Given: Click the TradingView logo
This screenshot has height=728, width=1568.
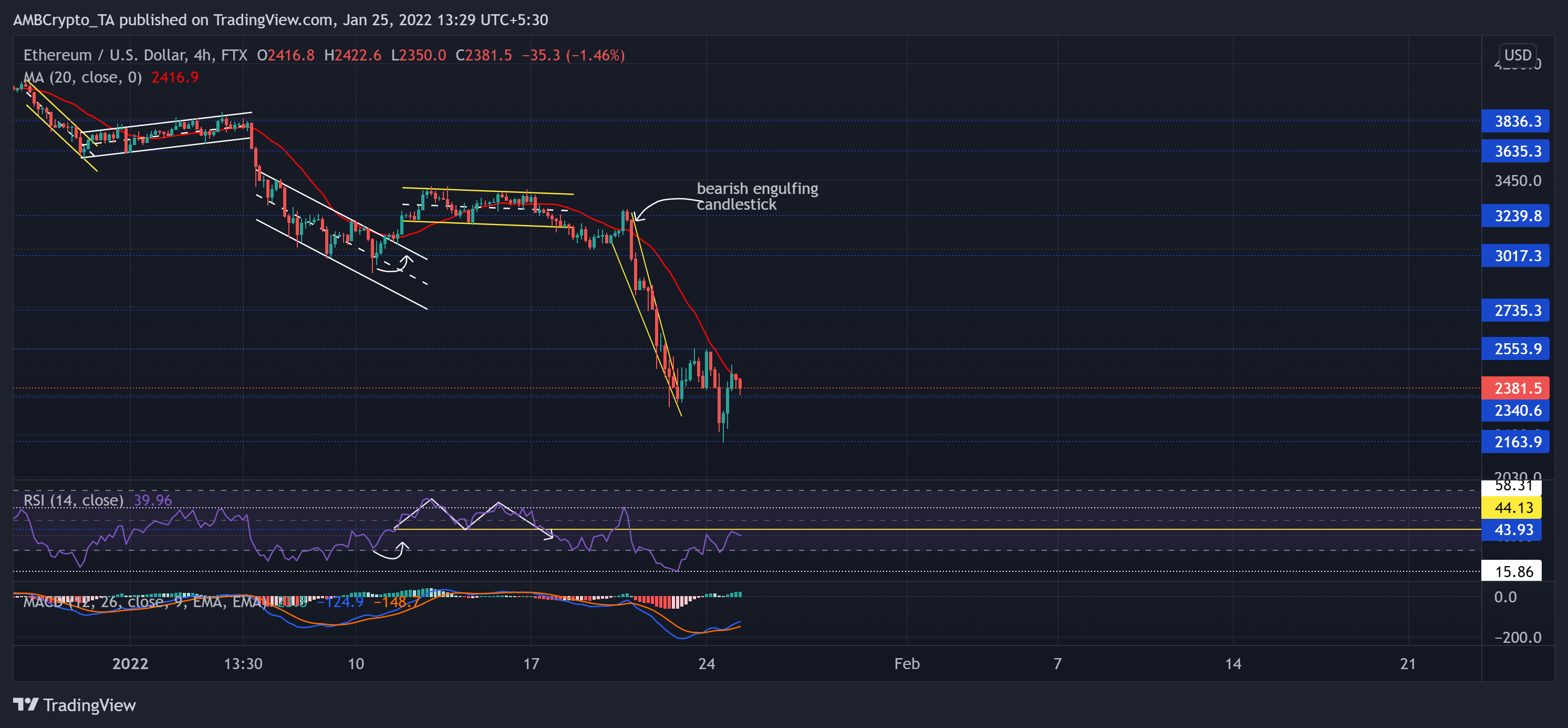Looking at the screenshot, I should 74,705.
